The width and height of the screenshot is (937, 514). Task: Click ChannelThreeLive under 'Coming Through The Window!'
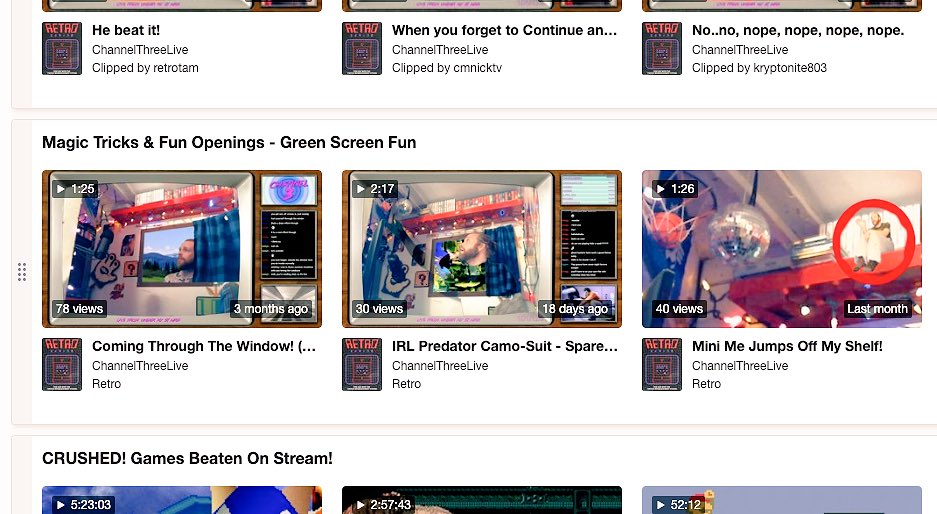(140, 366)
